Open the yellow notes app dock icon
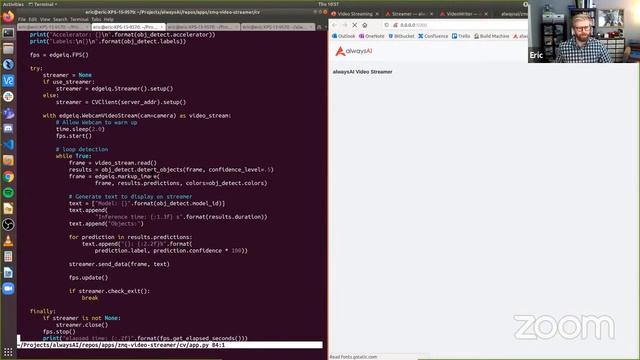640x360 pixels. coord(8,209)
